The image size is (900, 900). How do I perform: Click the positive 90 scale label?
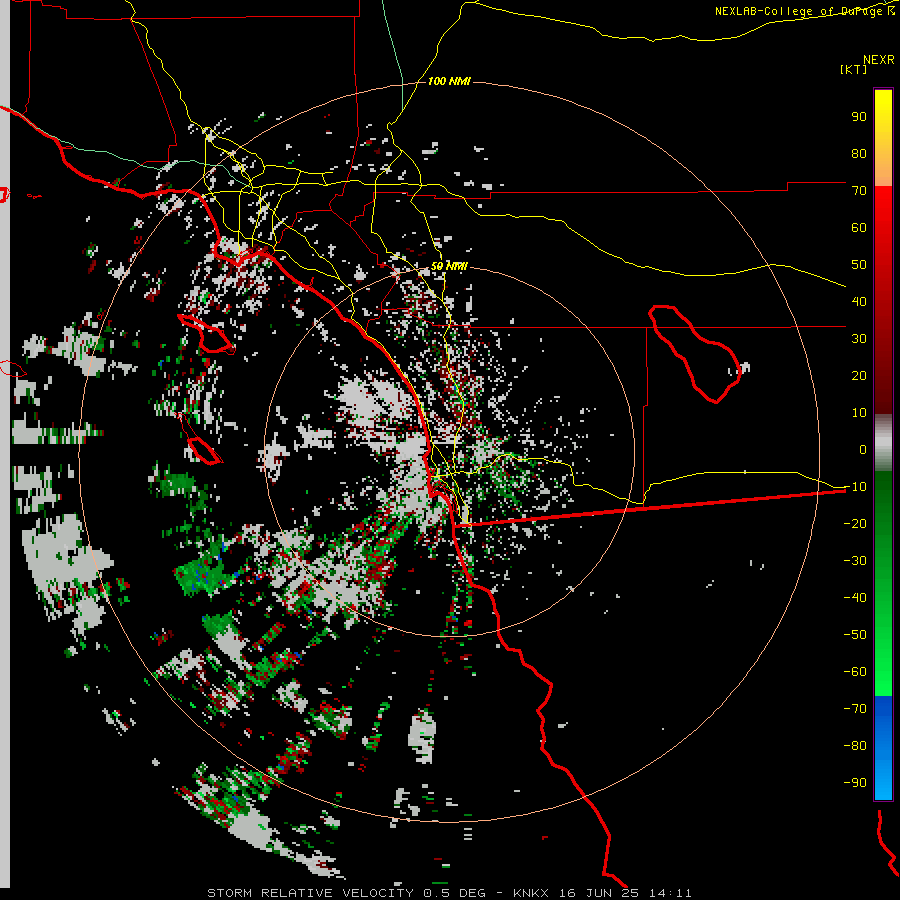(x=859, y=117)
